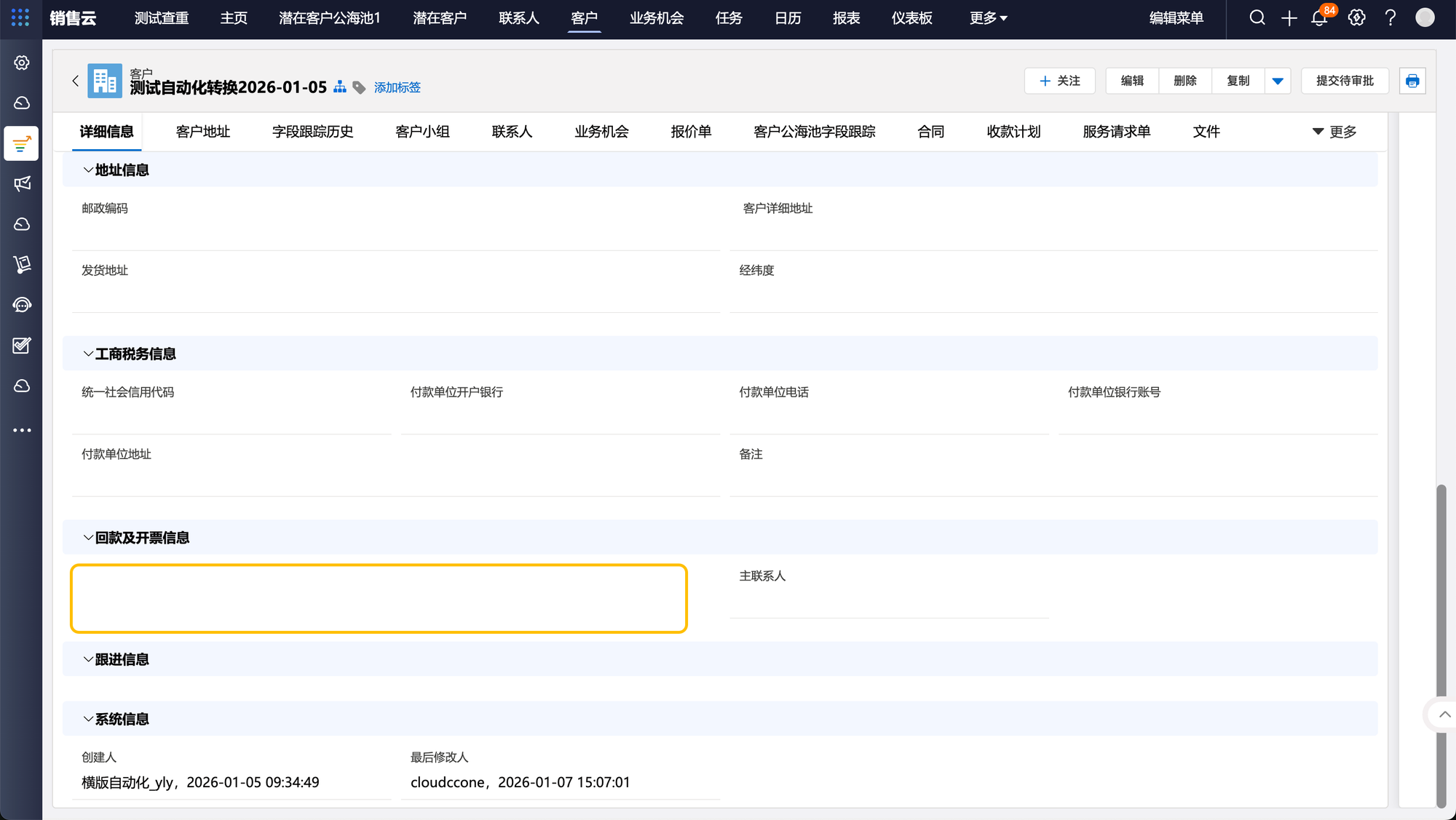1456x820 pixels.
Task: Click the back arrow near customer title
Action: [x=76, y=81]
